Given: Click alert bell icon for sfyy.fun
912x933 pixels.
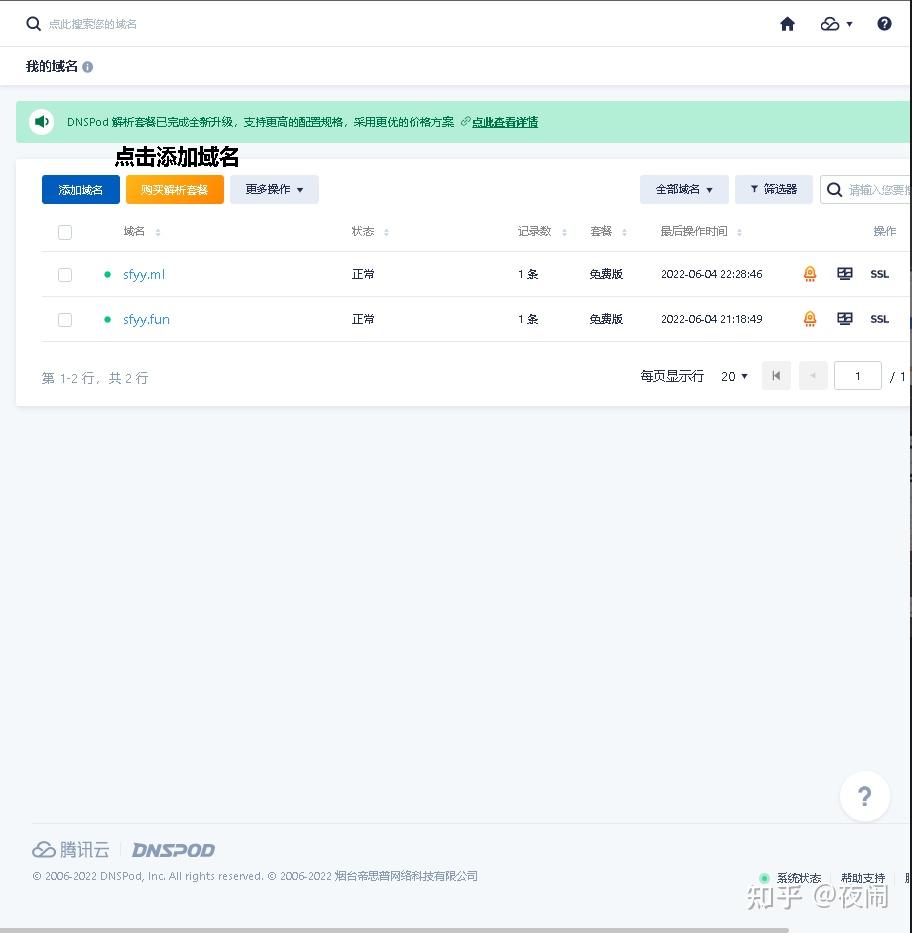Looking at the screenshot, I should (810, 319).
